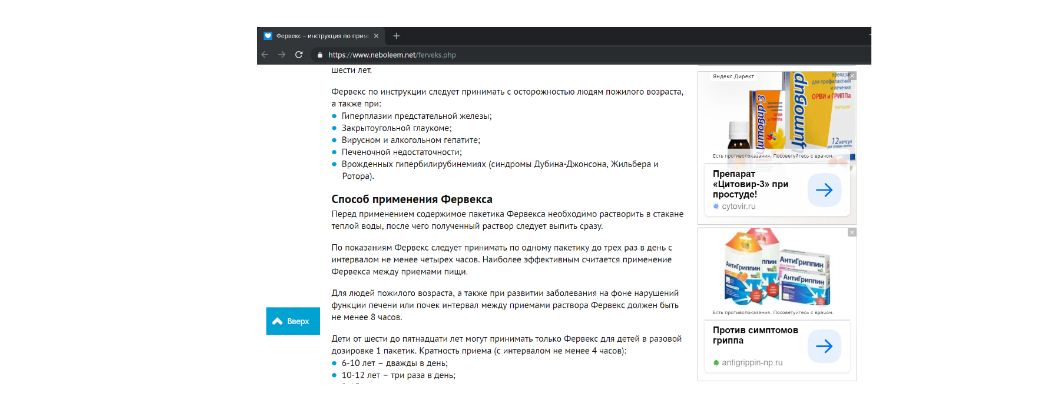Close the Фервекс browser tab

click(376, 36)
